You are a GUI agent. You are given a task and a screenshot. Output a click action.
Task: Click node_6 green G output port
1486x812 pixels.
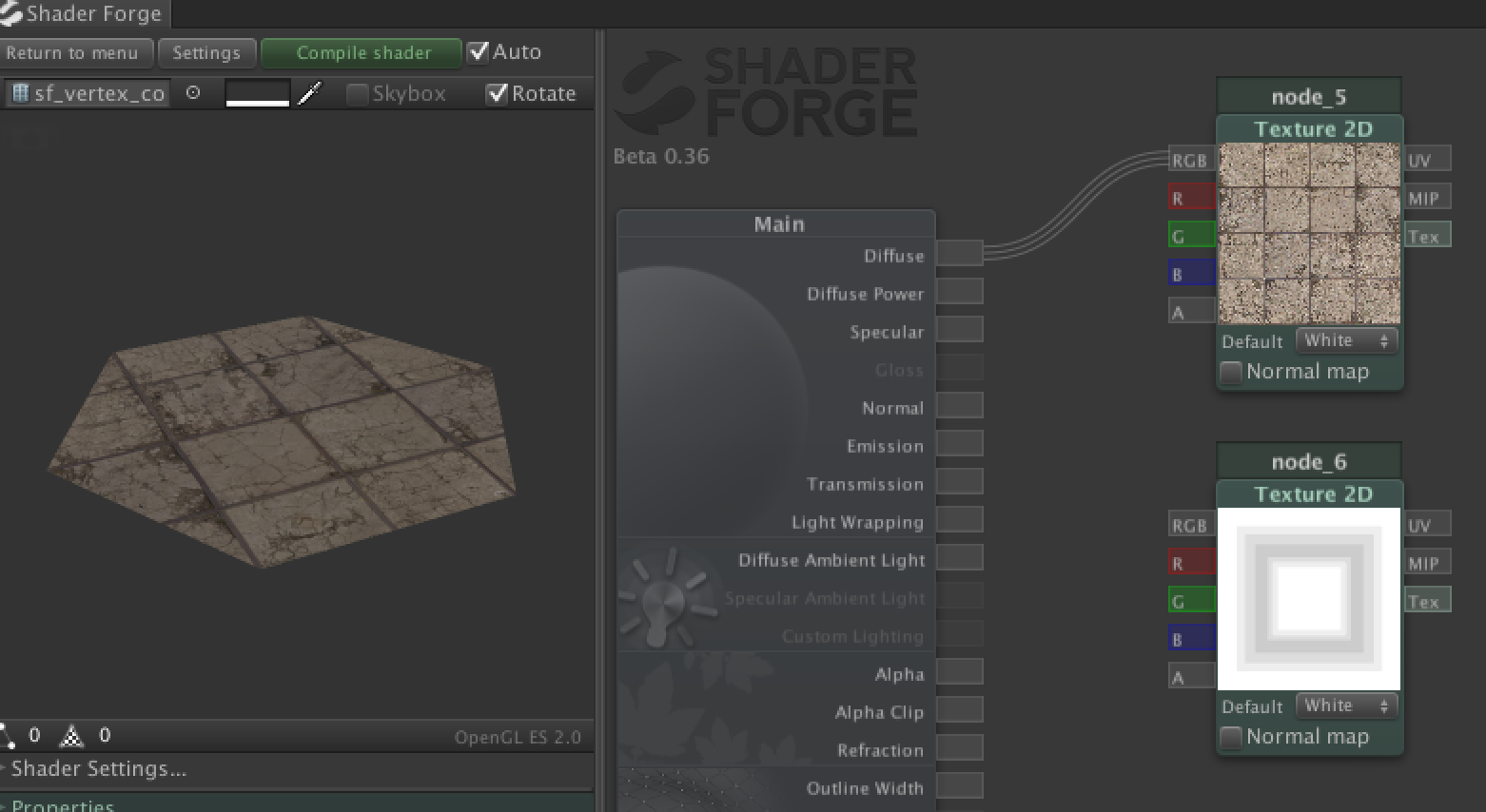tap(1192, 600)
